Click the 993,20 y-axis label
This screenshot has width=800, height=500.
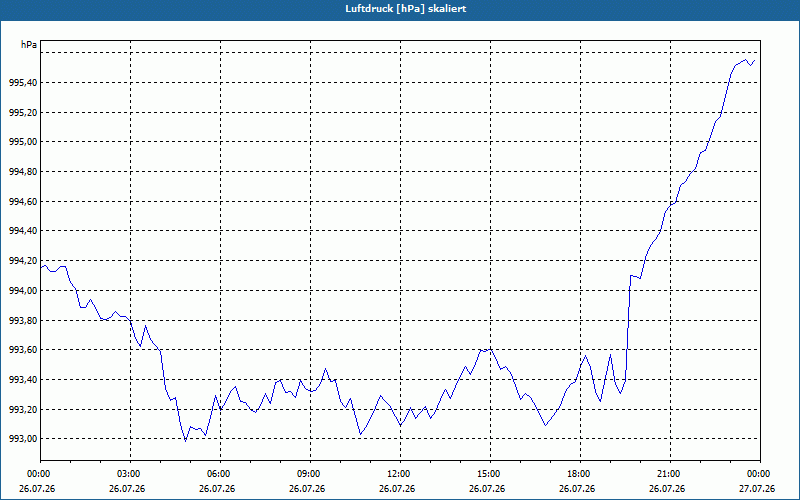23,410
